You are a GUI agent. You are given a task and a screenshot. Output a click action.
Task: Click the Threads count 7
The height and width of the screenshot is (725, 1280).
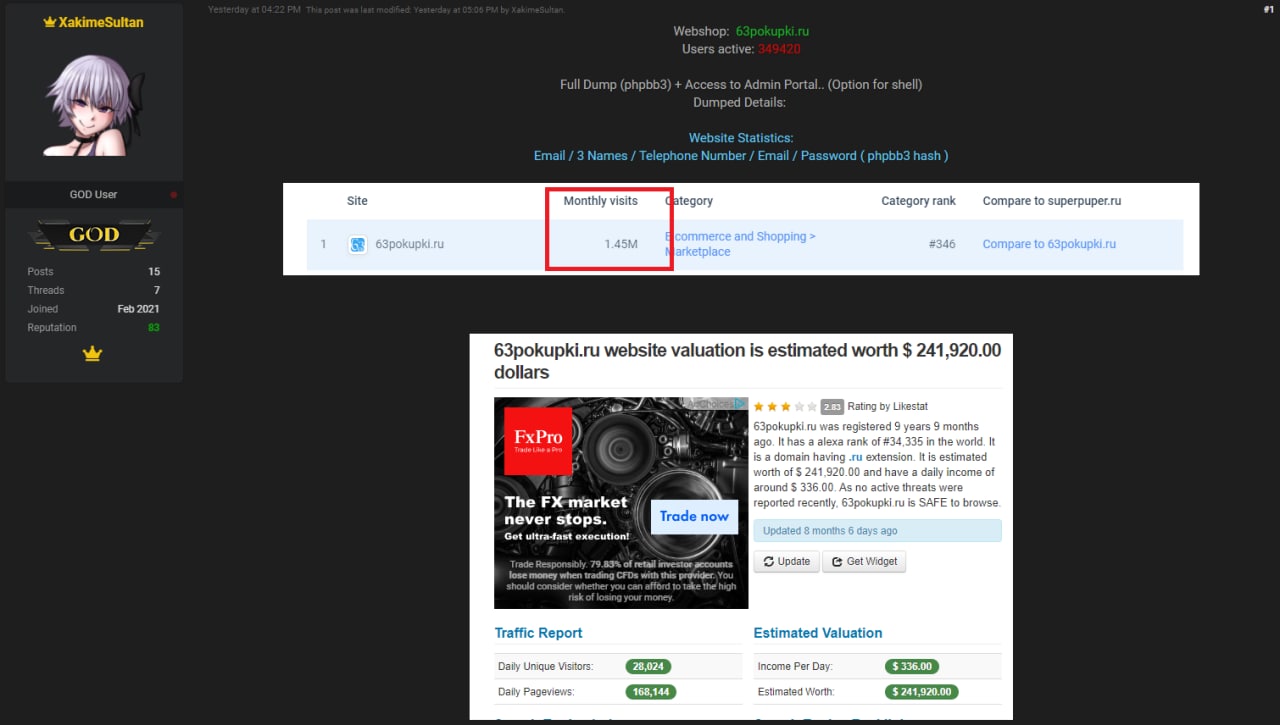pyautogui.click(x=157, y=291)
